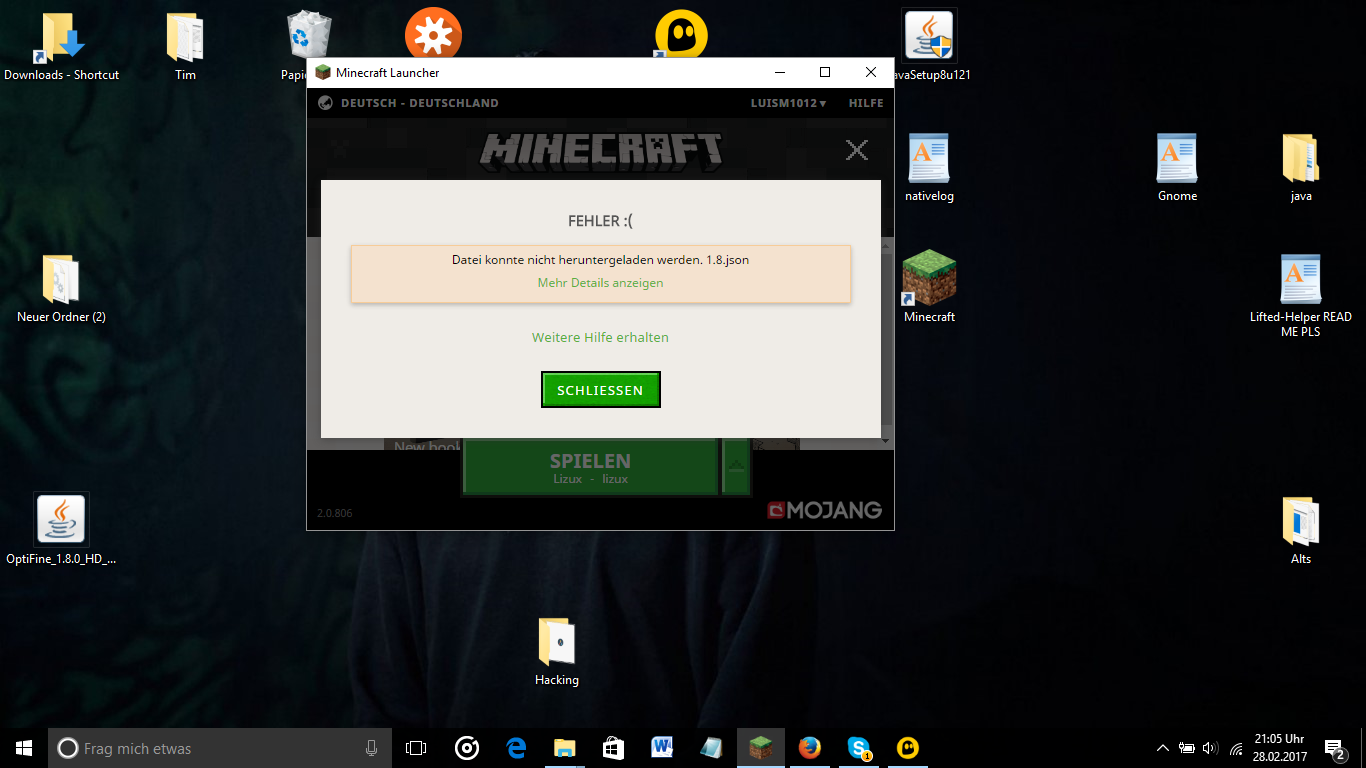
Task: Click the Minecraft taskbar icon
Action: pos(761,748)
